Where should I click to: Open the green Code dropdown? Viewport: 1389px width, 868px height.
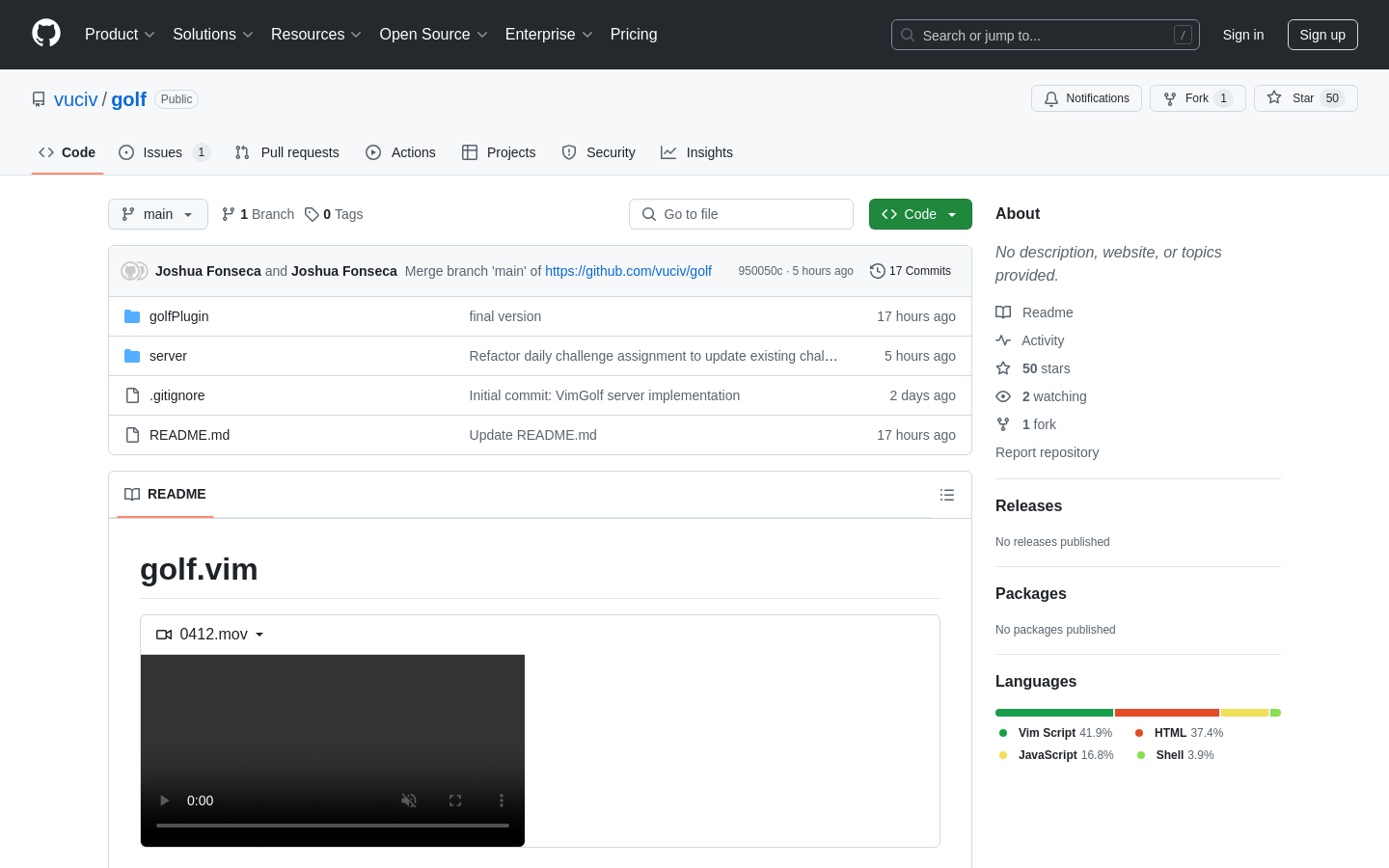(920, 214)
